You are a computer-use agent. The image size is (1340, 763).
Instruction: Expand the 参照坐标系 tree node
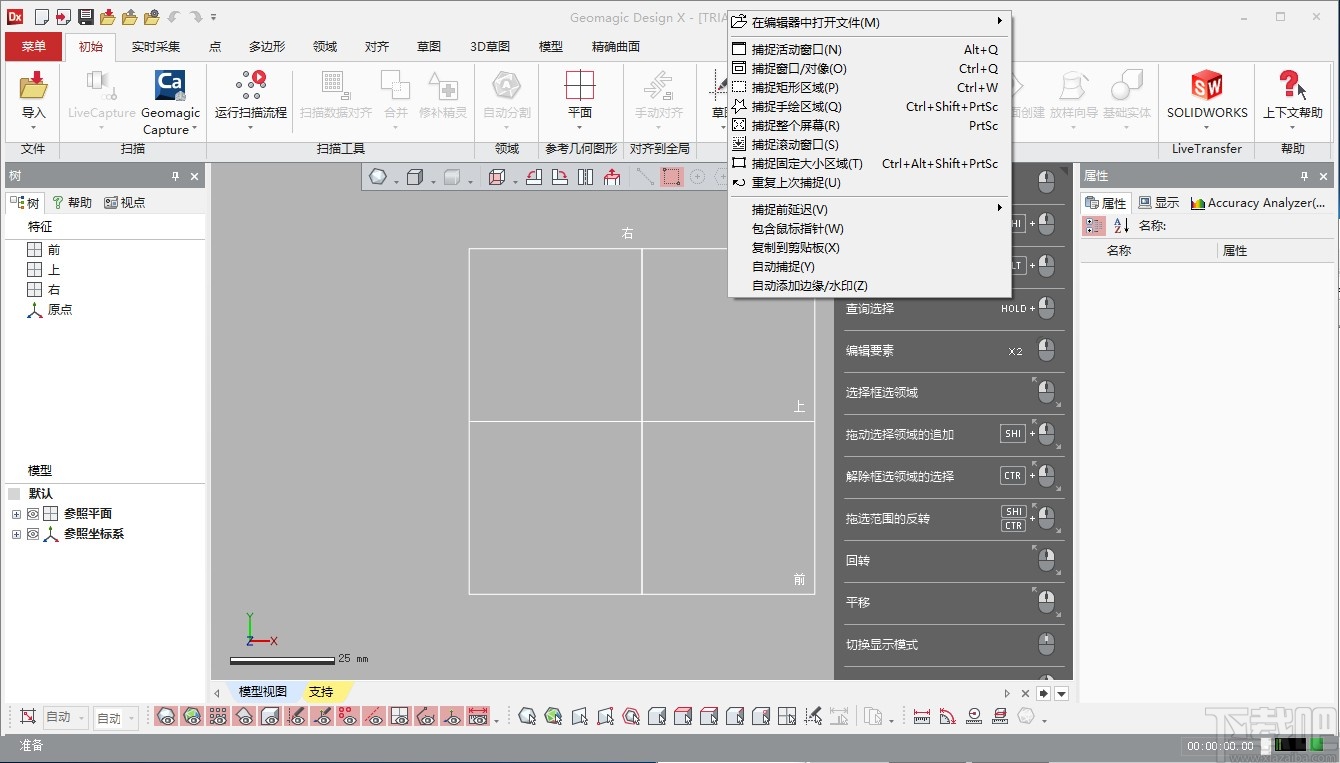click(x=16, y=534)
